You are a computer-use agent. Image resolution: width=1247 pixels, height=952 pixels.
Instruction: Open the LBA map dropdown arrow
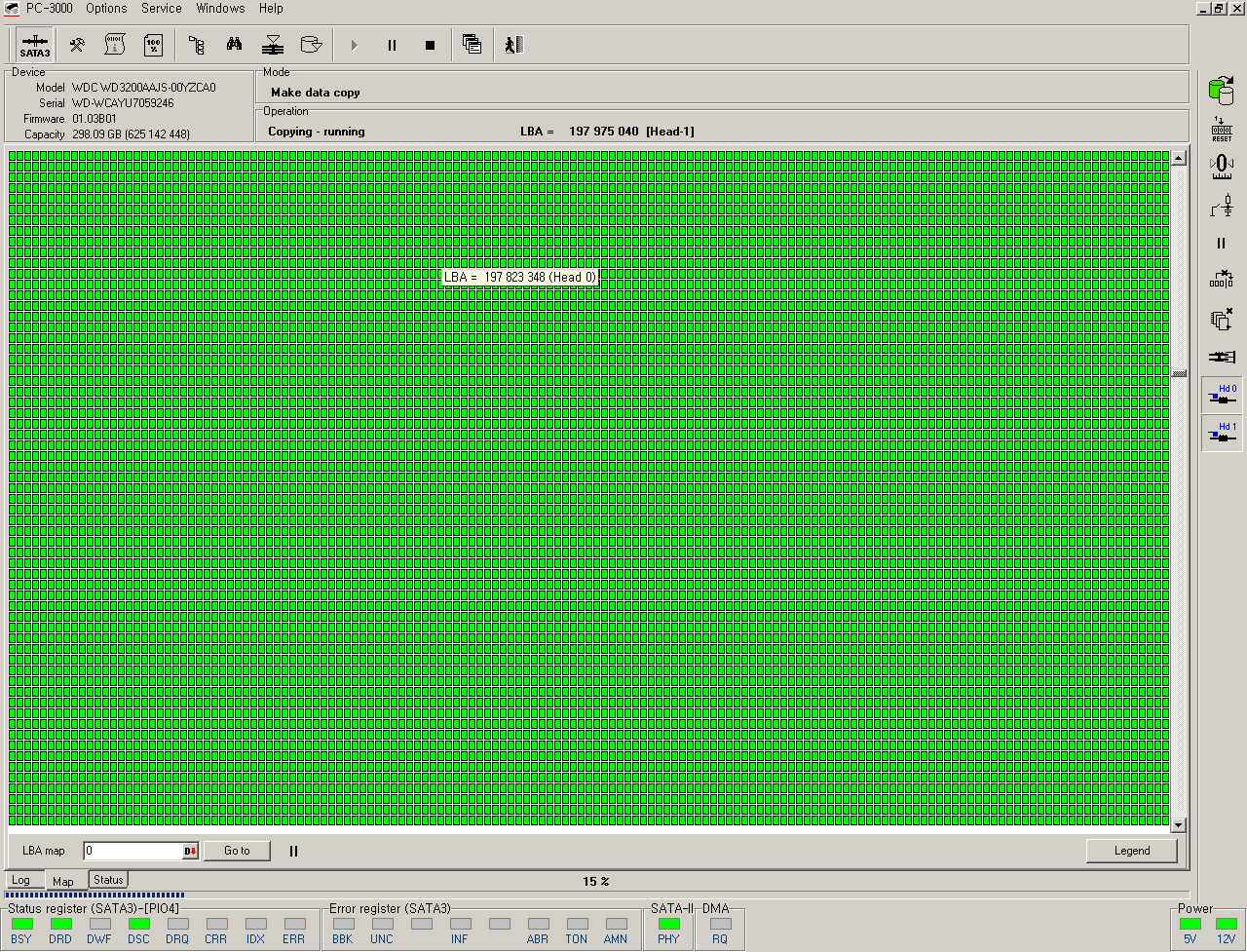190,852
